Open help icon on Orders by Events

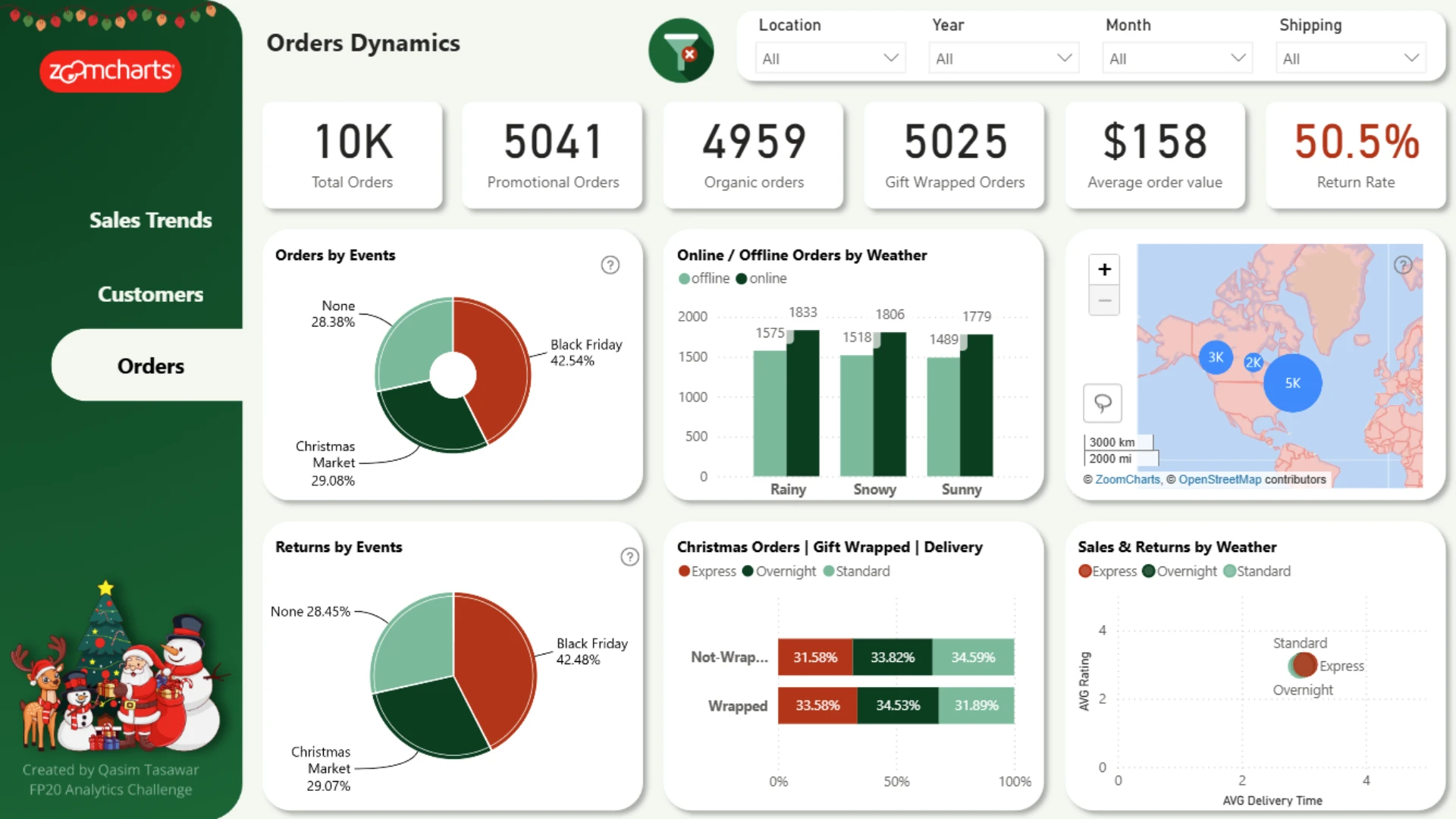tap(610, 265)
